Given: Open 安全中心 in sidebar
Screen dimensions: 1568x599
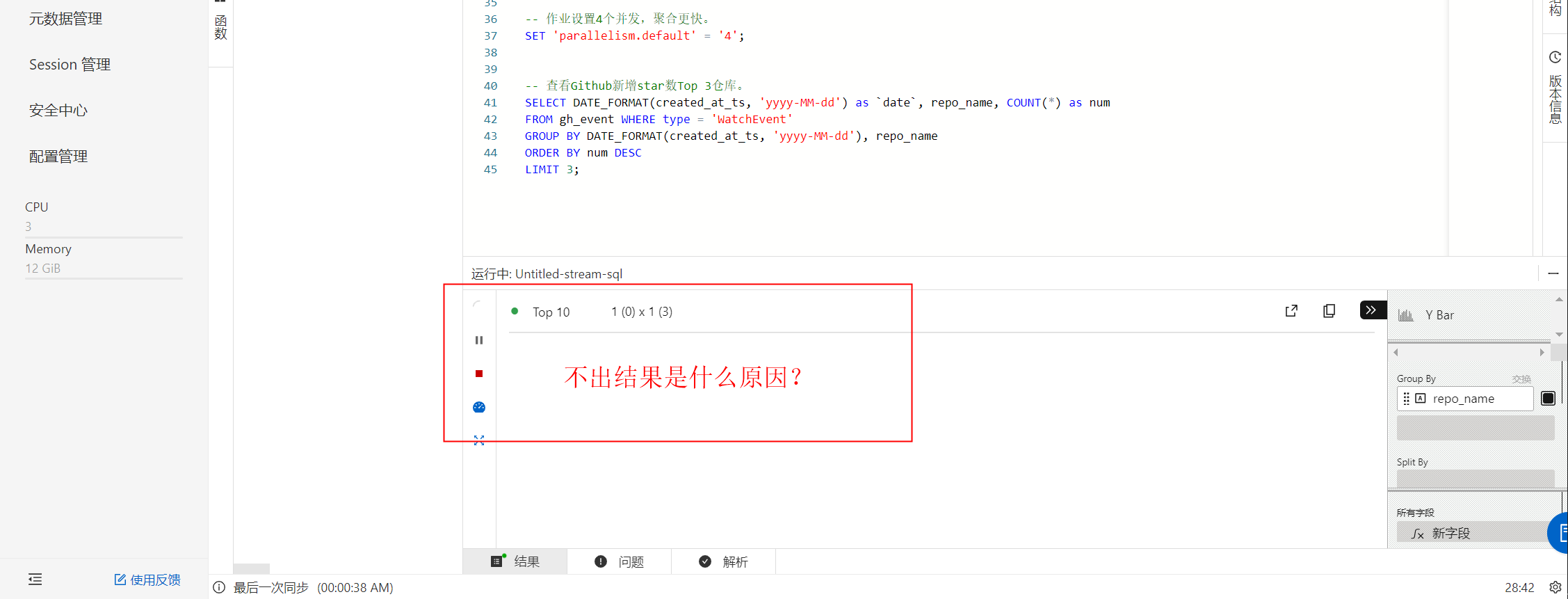Looking at the screenshot, I should point(58,111).
